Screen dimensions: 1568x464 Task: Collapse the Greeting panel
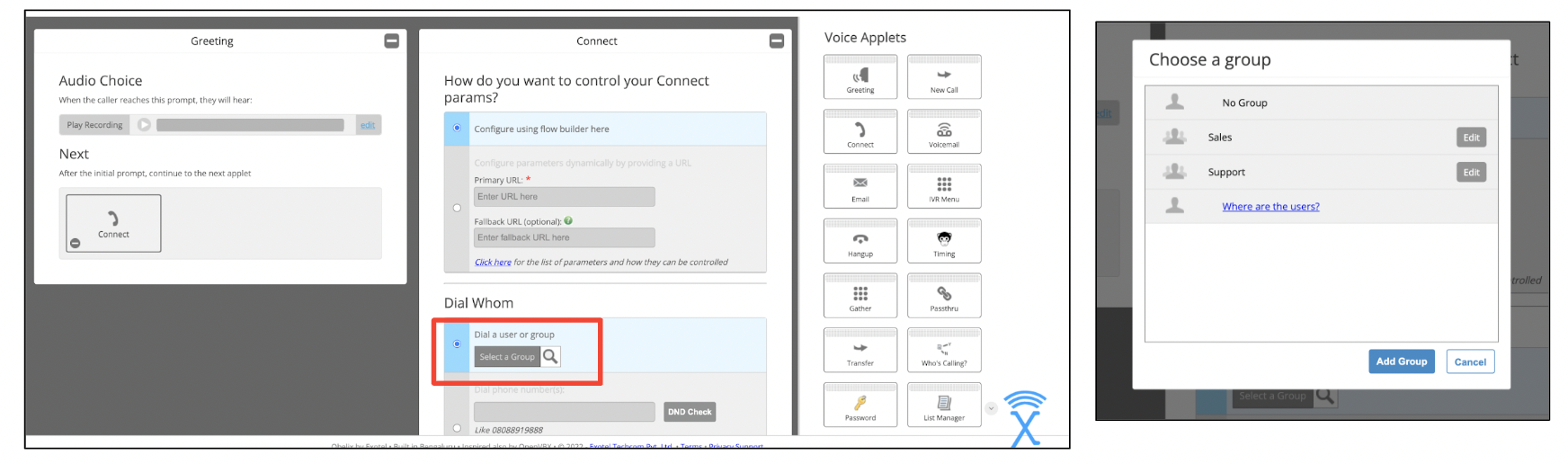[x=391, y=41]
